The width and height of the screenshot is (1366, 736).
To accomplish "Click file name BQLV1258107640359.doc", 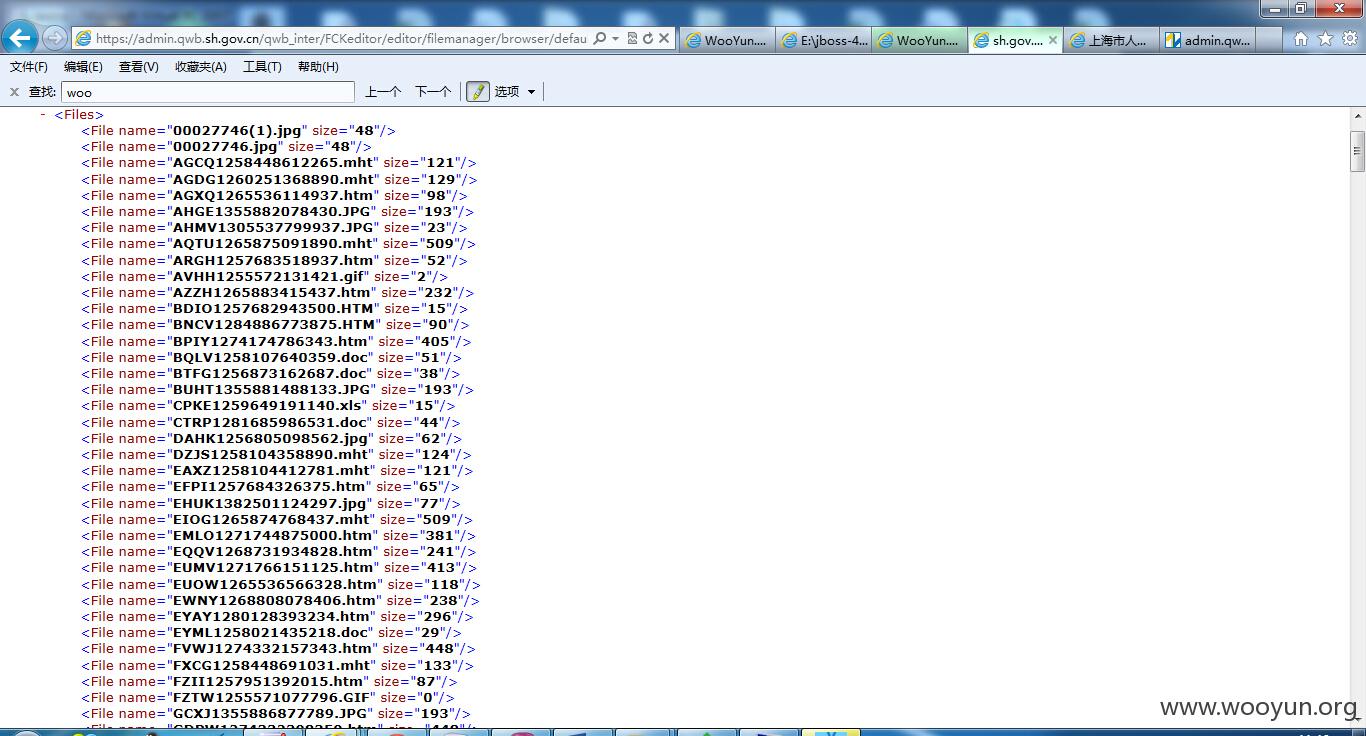I will point(271,358).
